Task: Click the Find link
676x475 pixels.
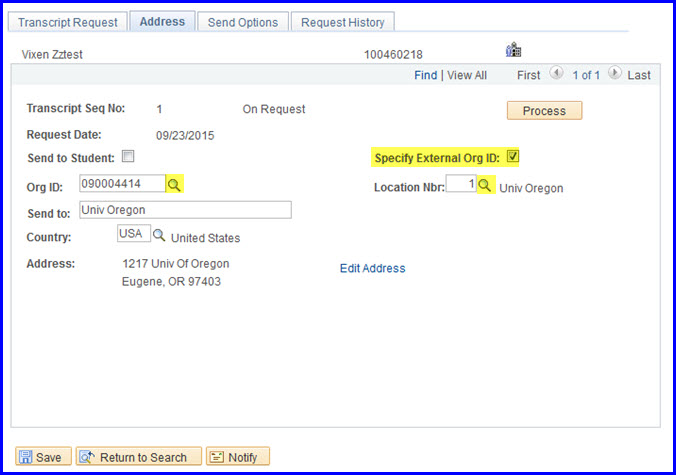Action: click(x=425, y=75)
